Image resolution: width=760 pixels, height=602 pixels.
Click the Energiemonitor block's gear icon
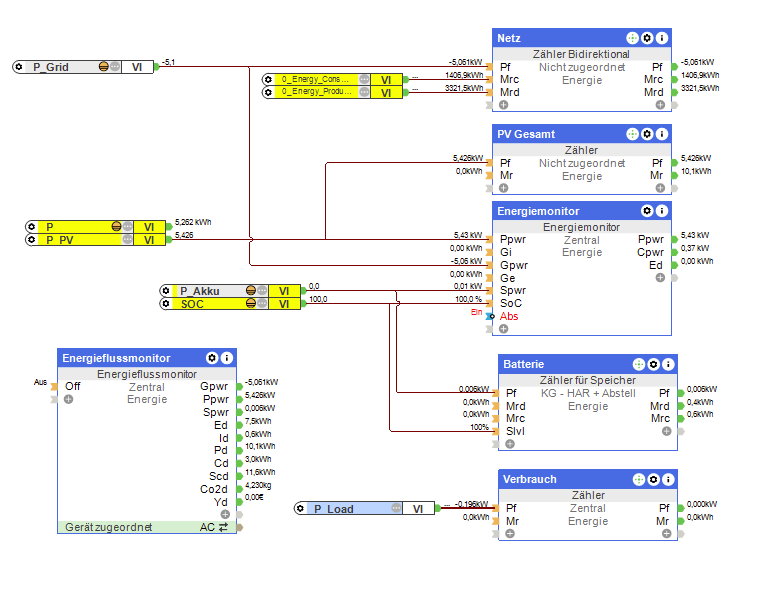coord(647,211)
